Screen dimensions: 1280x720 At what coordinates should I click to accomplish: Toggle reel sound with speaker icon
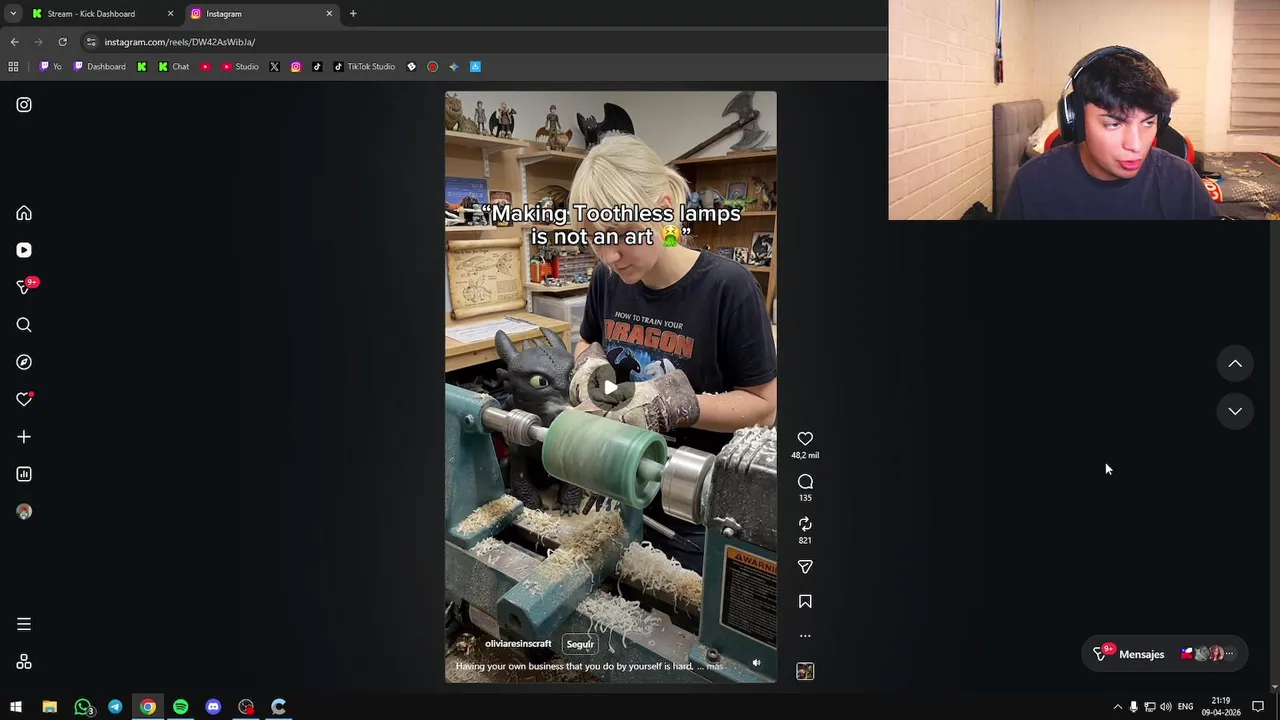tap(756, 663)
